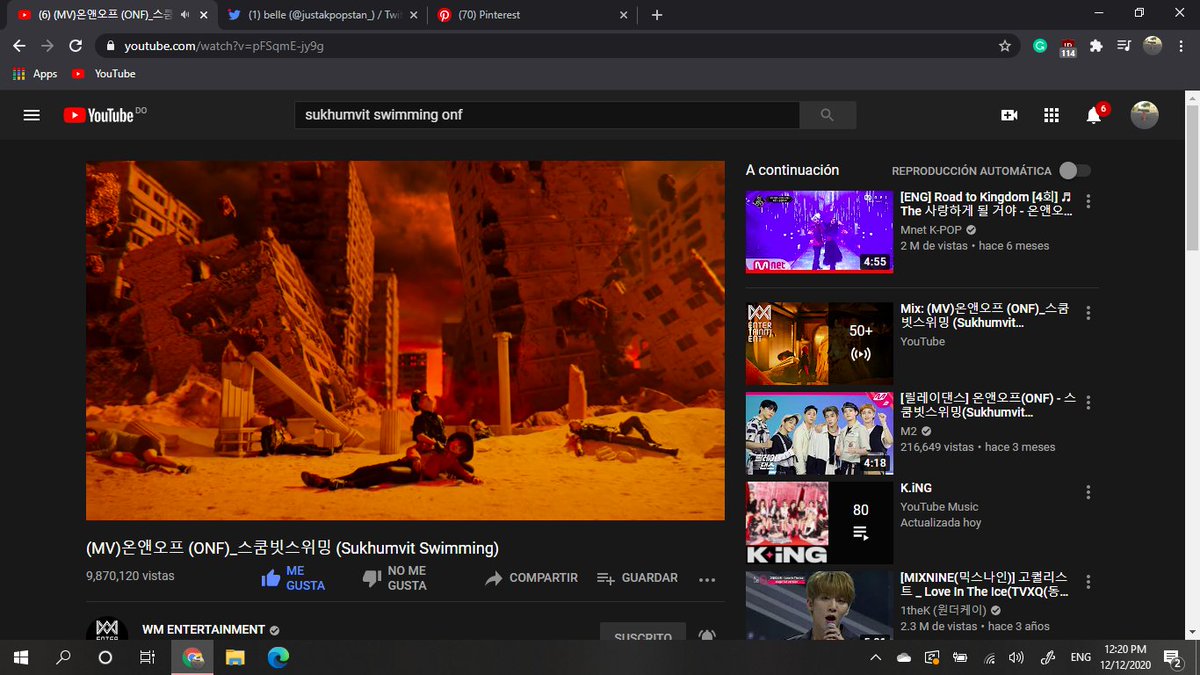Open the Task View taskbar icon

coord(147,657)
